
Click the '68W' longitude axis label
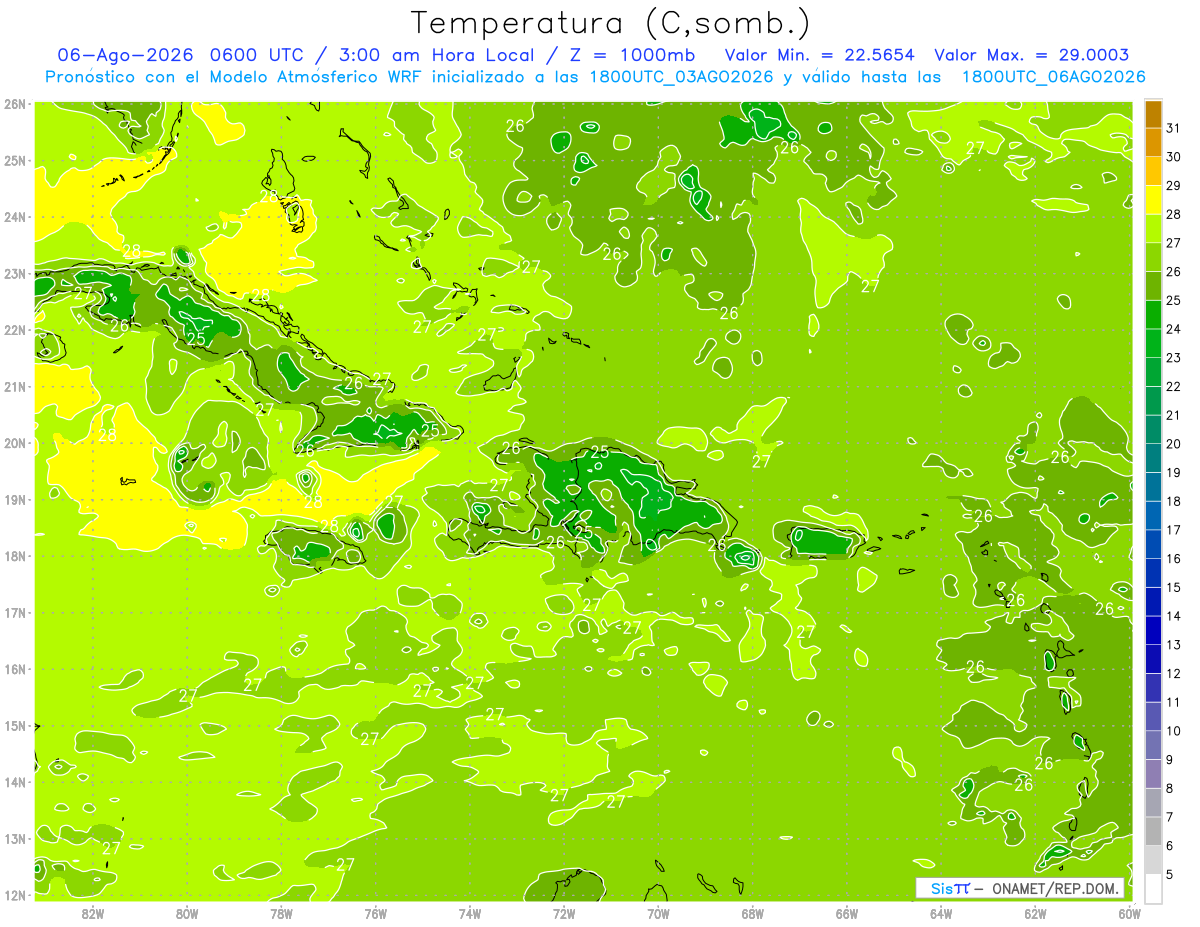(x=753, y=913)
